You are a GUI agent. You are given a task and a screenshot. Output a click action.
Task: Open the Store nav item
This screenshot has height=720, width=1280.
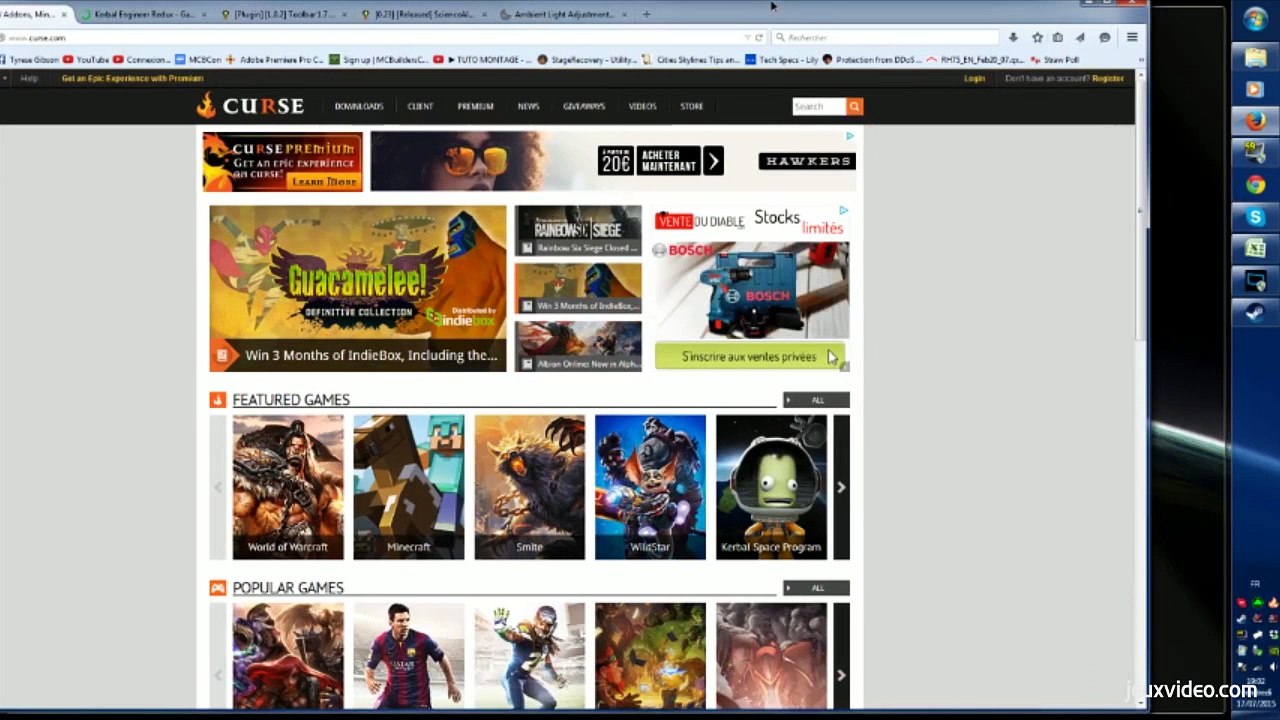point(691,106)
